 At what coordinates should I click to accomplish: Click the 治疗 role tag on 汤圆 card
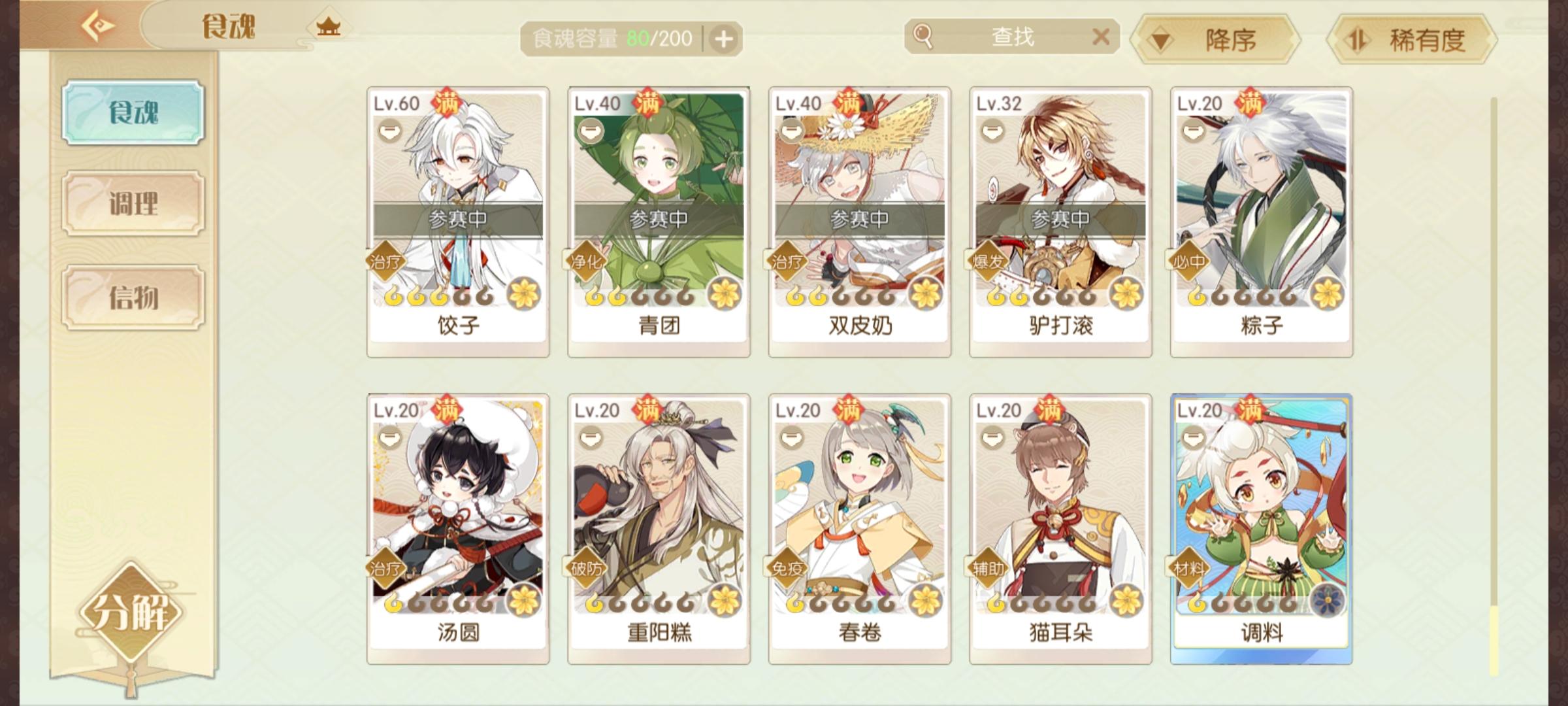pos(385,569)
